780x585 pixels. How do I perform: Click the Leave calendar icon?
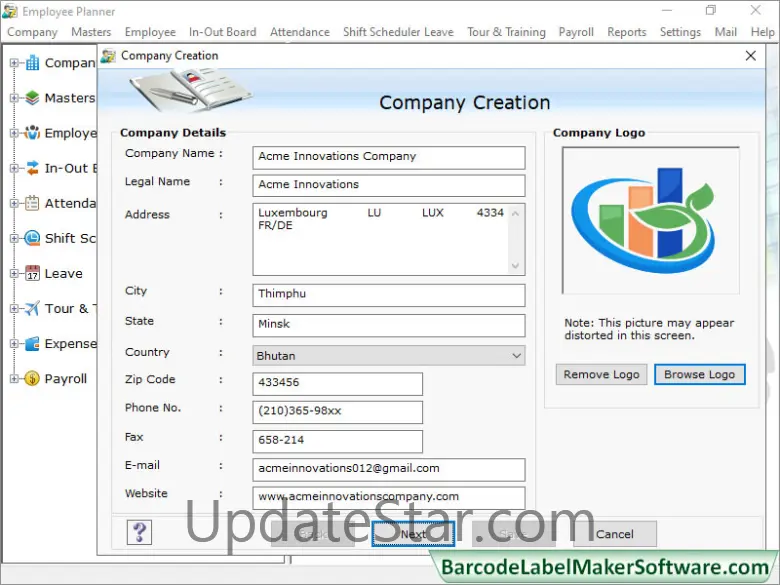pyautogui.click(x=32, y=273)
